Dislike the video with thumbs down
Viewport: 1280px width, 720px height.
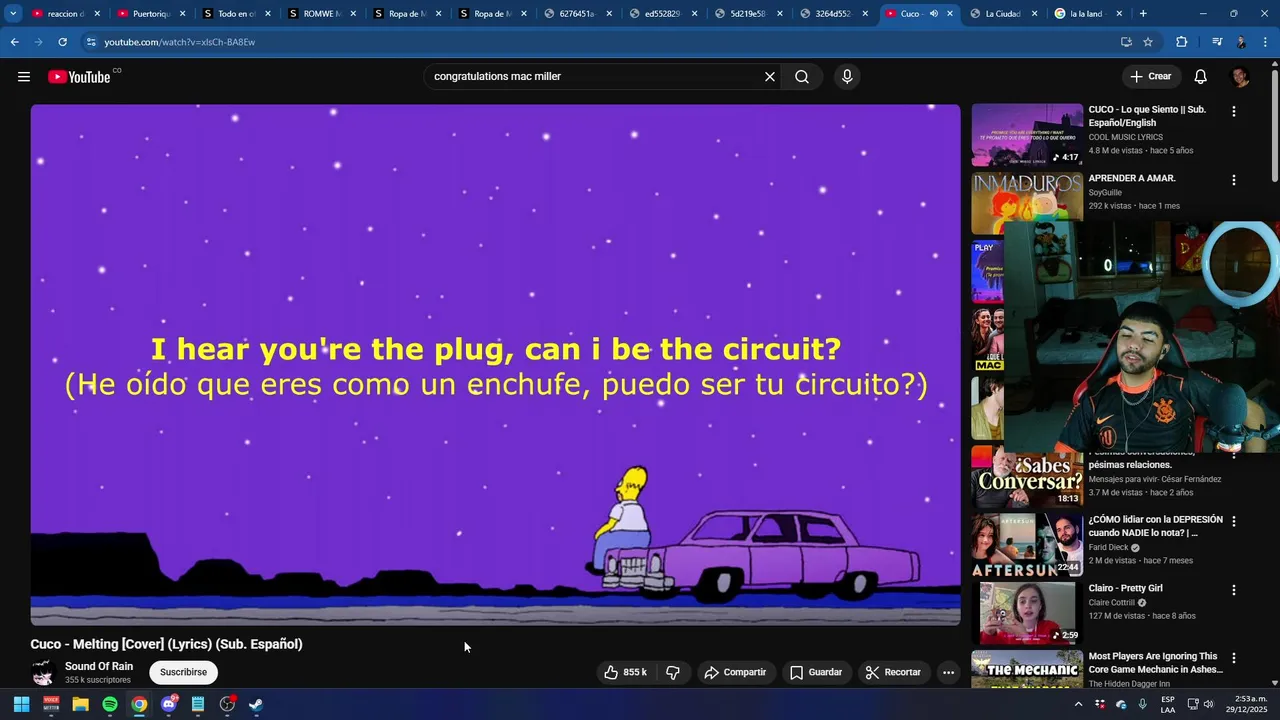[673, 672]
